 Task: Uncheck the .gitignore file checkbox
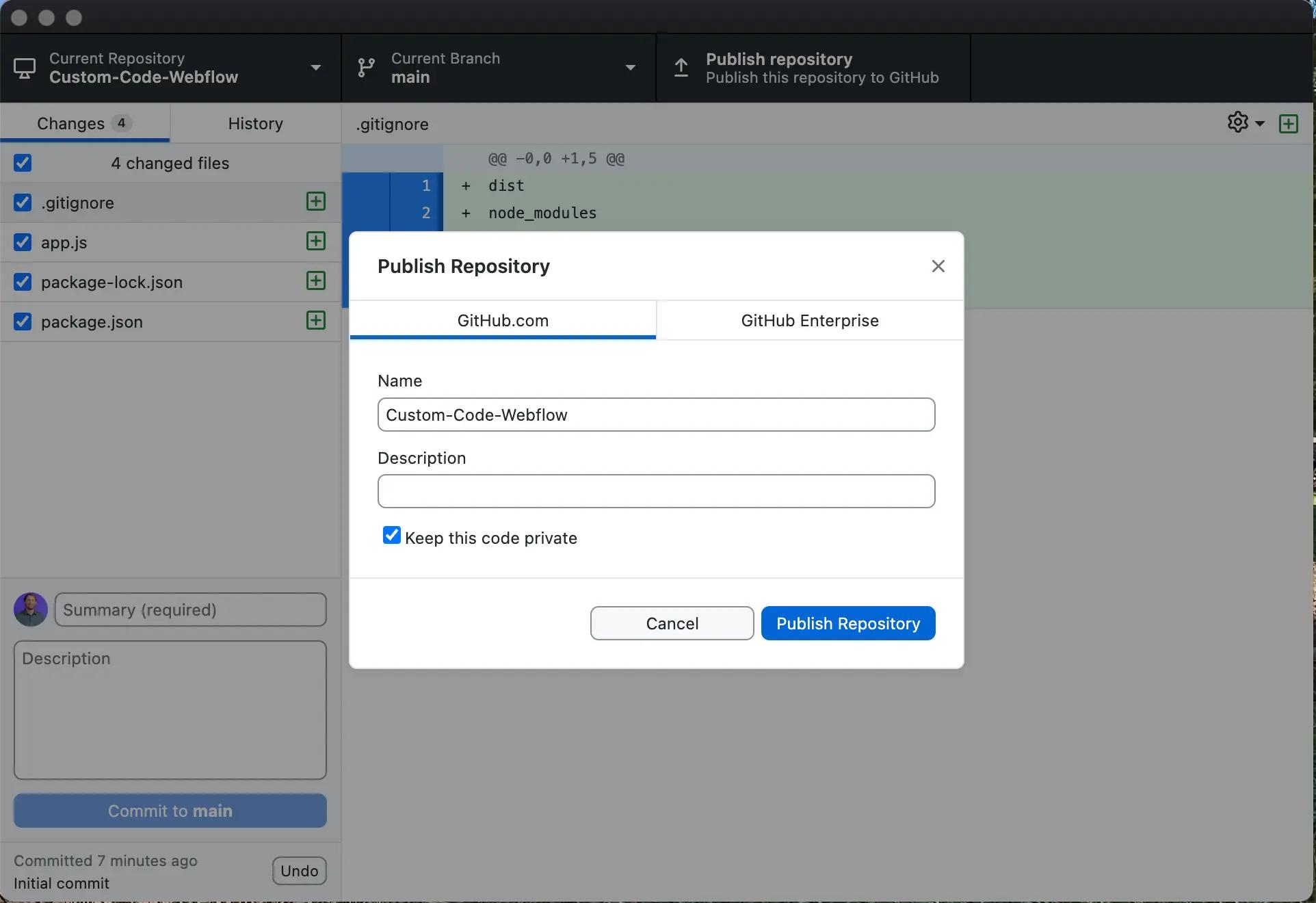23,202
